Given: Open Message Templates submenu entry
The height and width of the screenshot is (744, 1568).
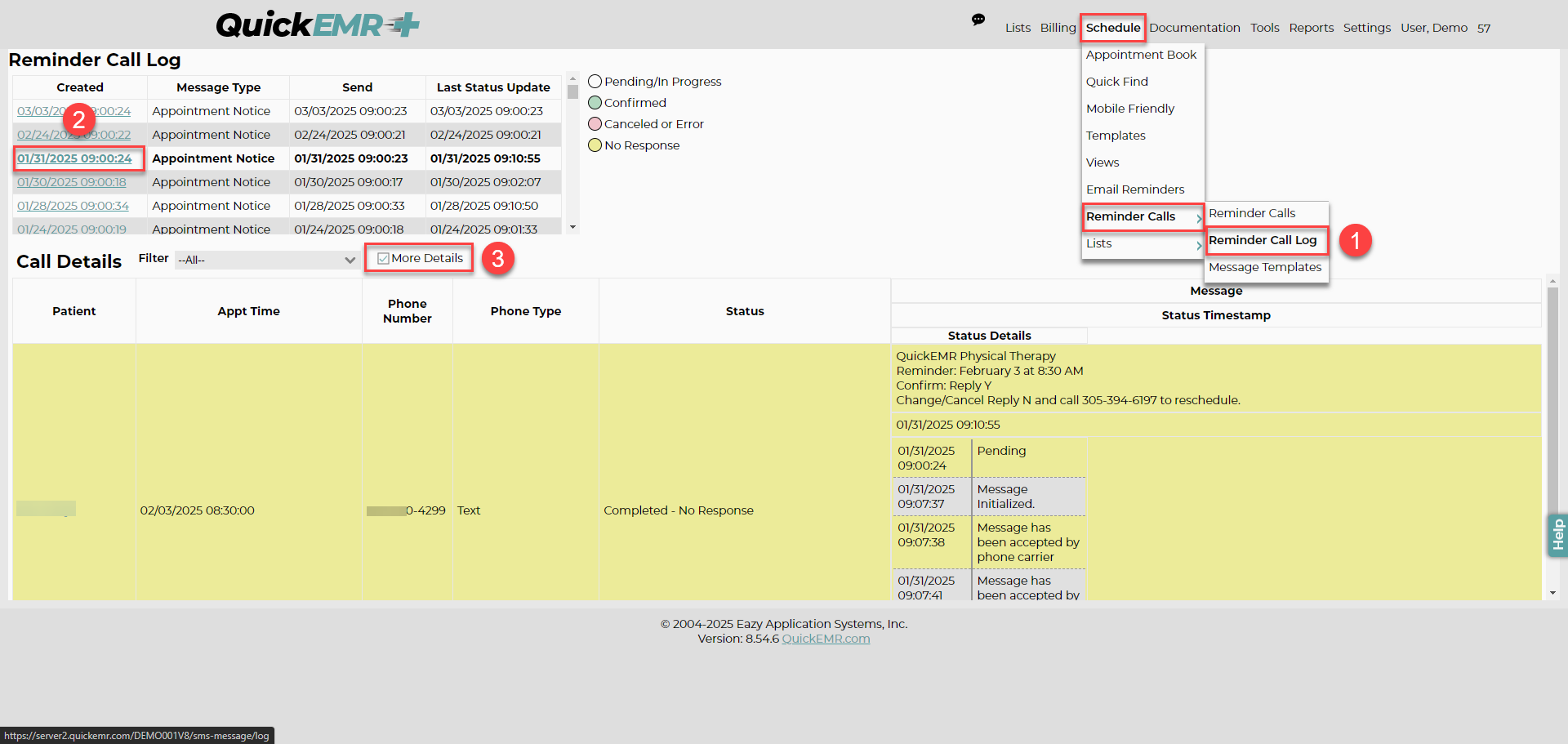Looking at the screenshot, I should (x=1267, y=267).
